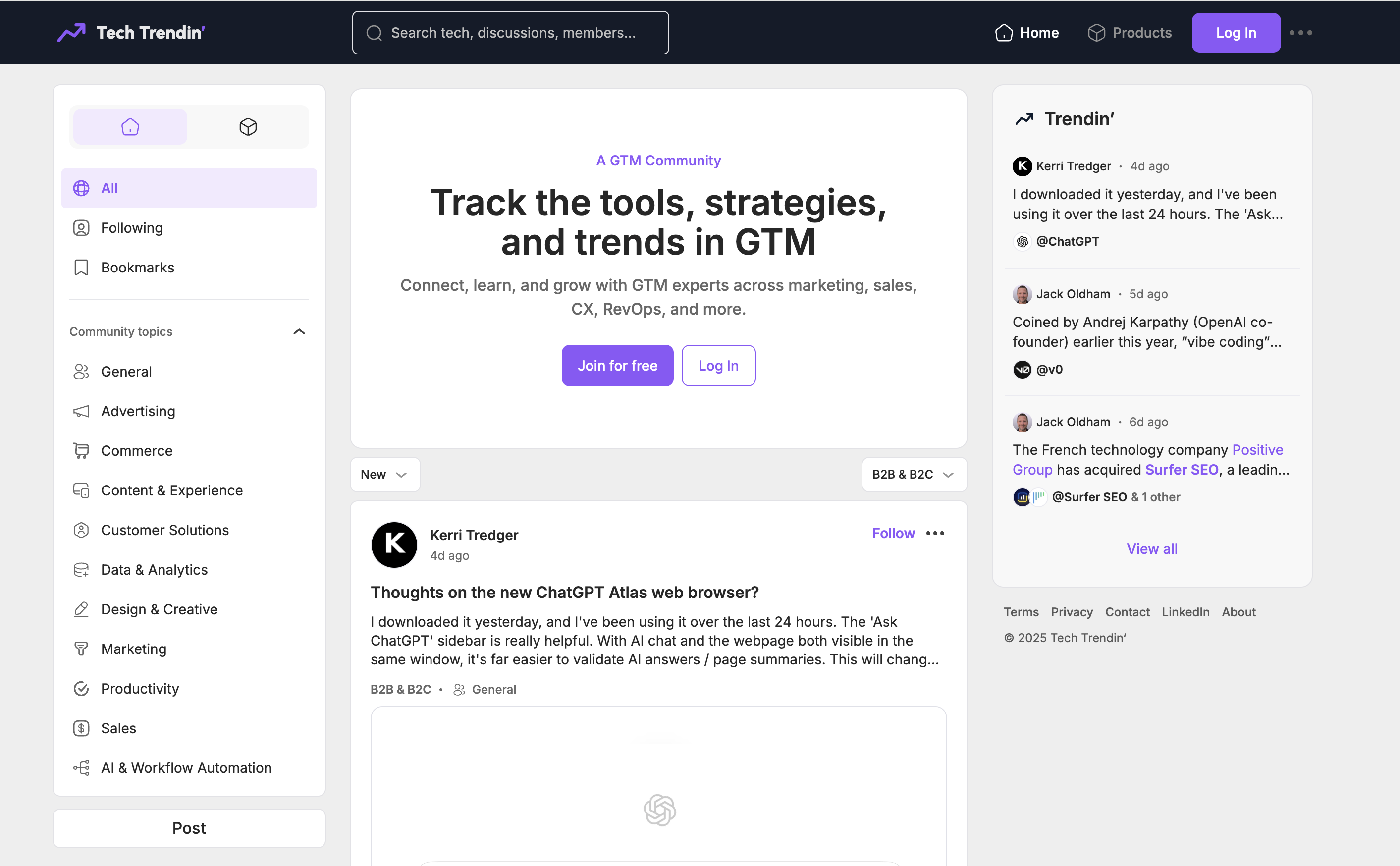Viewport: 1400px width, 866px height.
Task: Select the Data & Analytics topic
Action: pyautogui.click(x=155, y=569)
